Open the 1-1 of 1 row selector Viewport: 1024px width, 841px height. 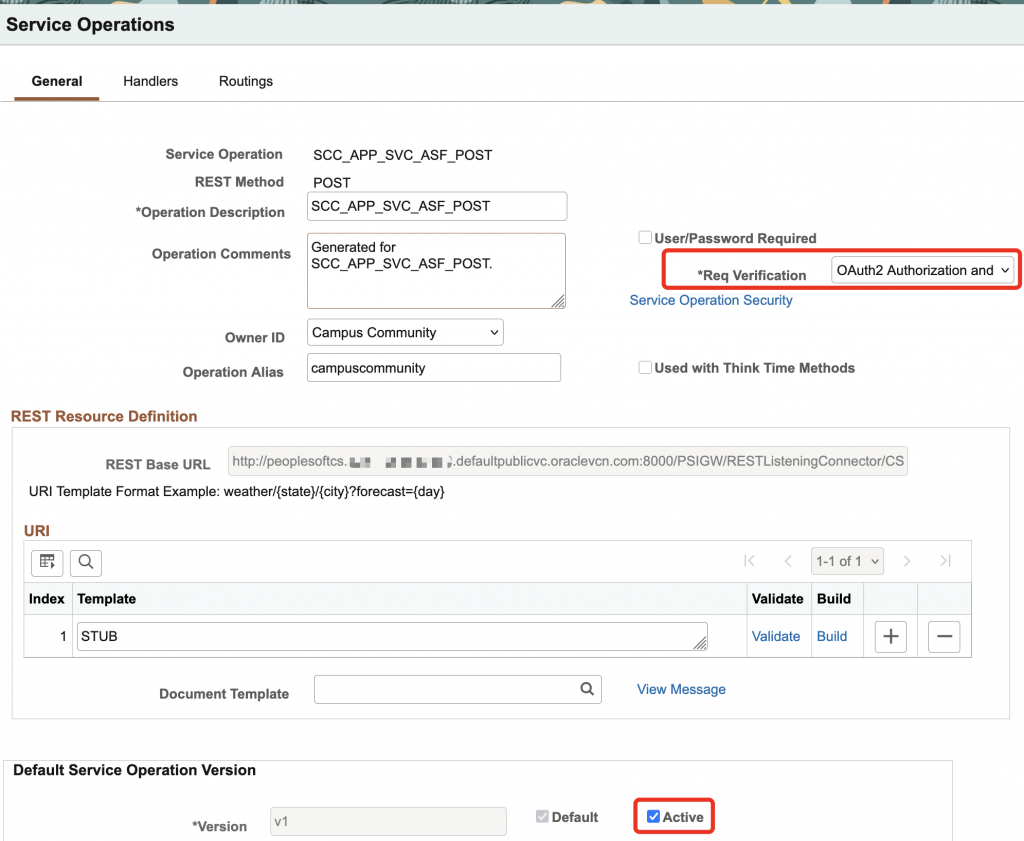(847, 561)
